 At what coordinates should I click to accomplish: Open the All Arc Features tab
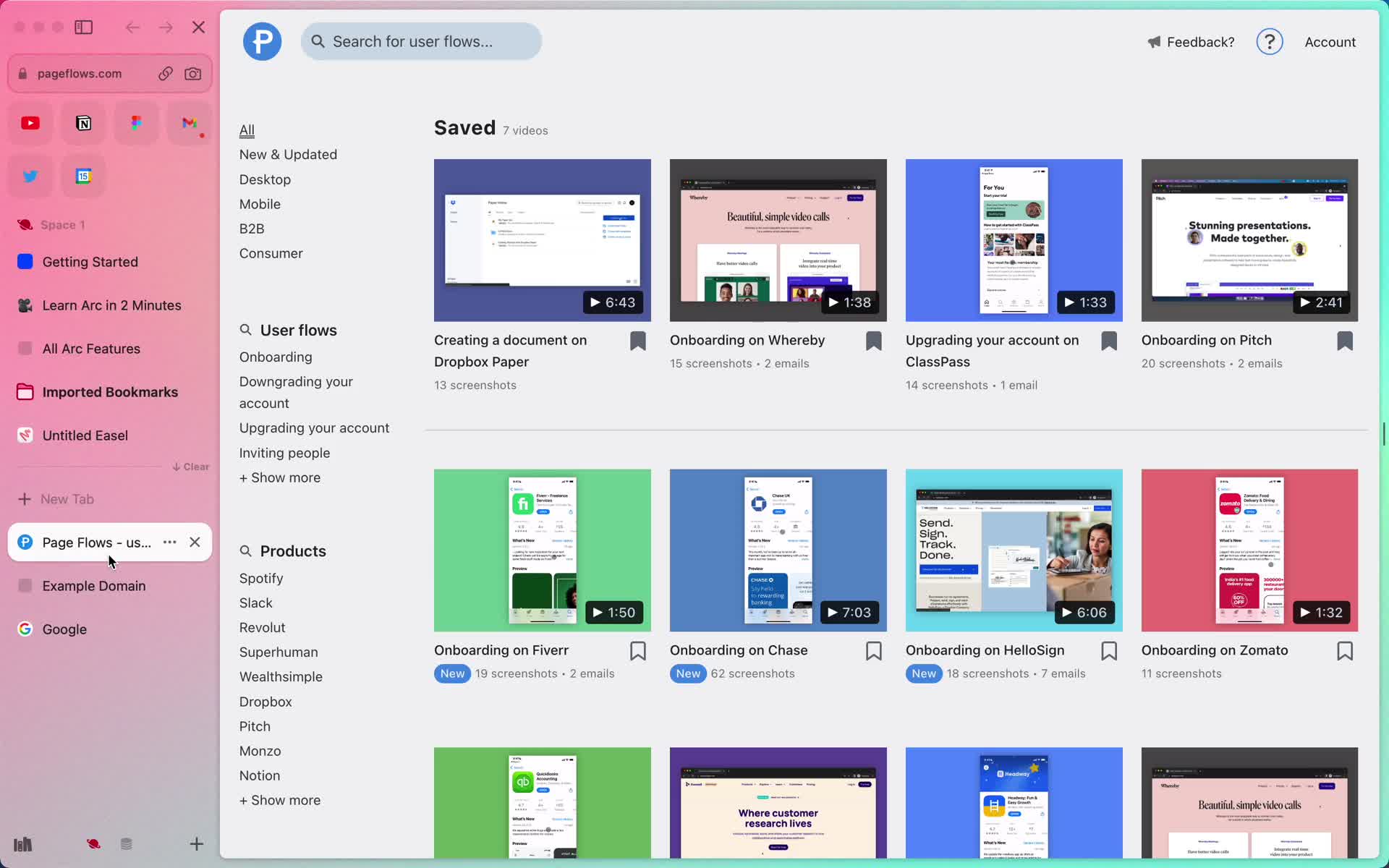pyautogui.click(x=110, y=349)
